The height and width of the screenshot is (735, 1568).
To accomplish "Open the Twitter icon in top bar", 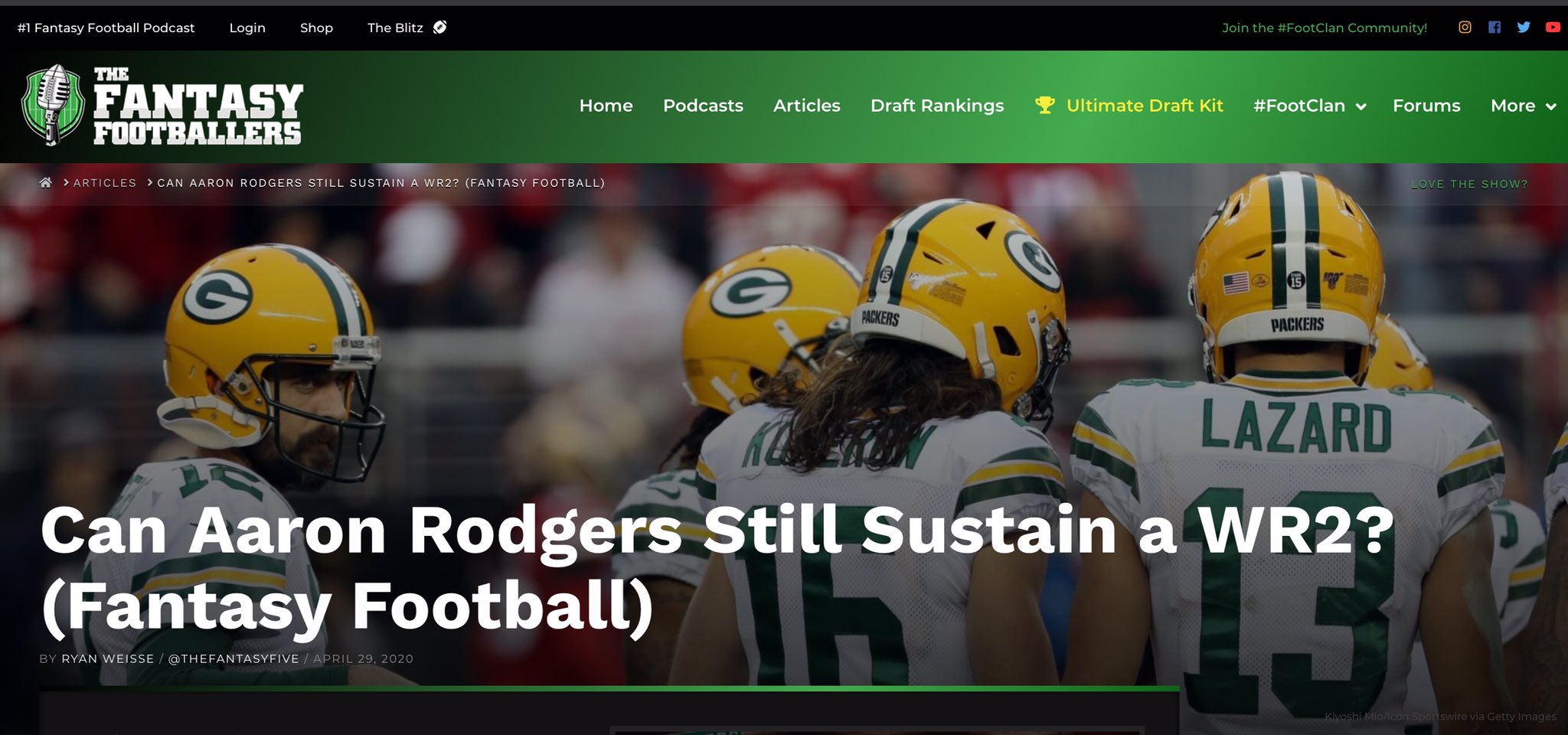I will coord(1524,28).
